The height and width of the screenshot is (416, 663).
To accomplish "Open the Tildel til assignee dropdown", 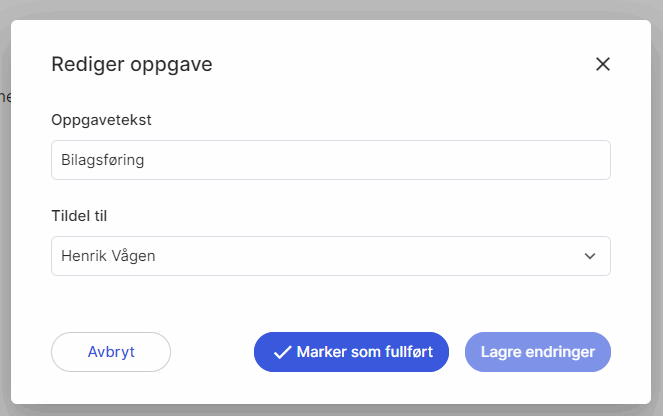I will pyautogui.click(x=330, y=256).
